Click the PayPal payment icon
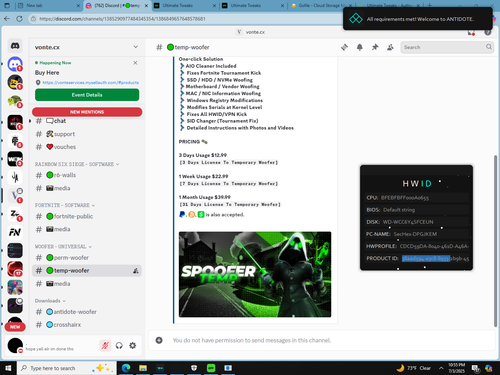 click(x=182, y=215)
